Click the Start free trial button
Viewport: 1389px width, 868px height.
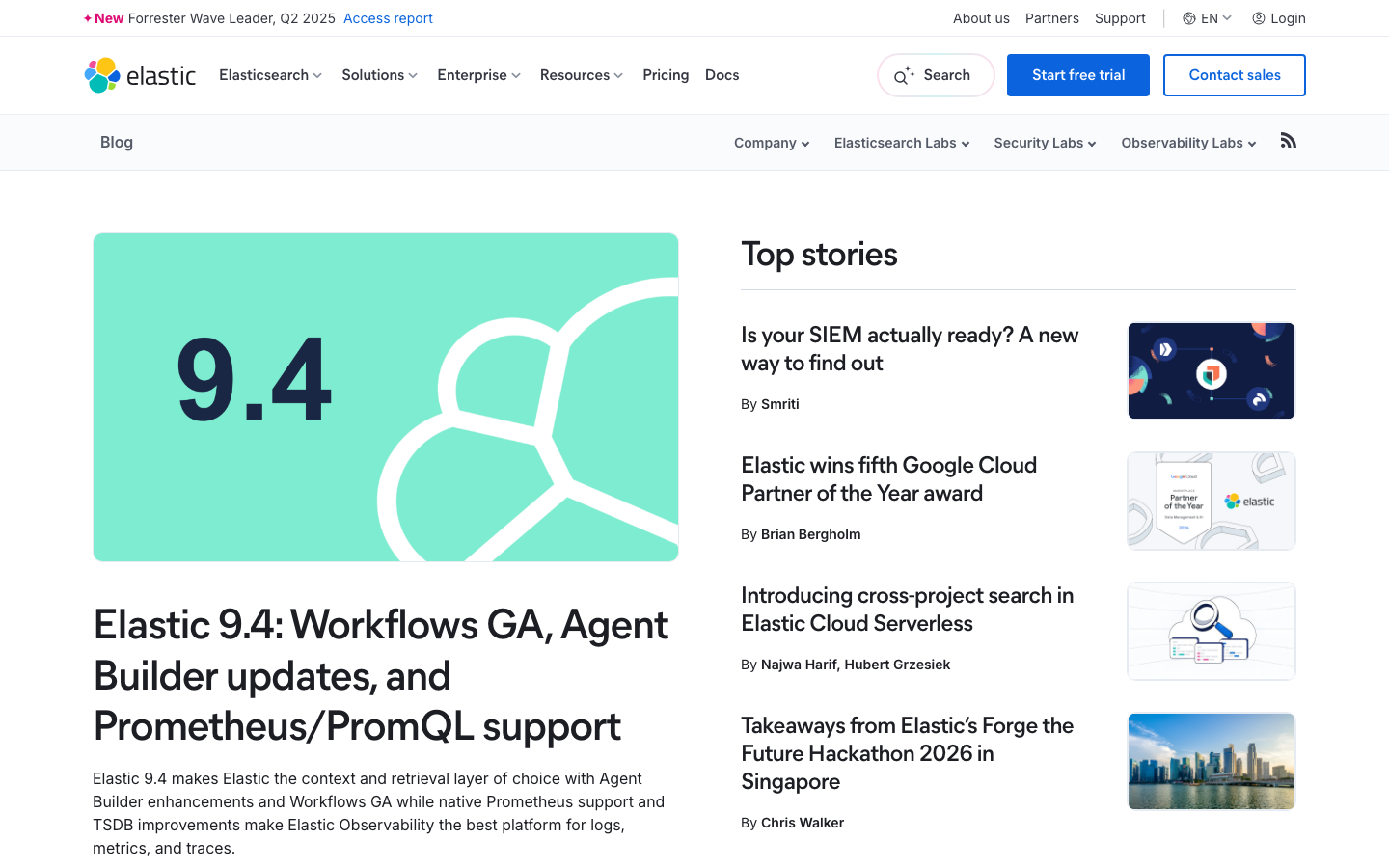click(x=1078, y=75)
